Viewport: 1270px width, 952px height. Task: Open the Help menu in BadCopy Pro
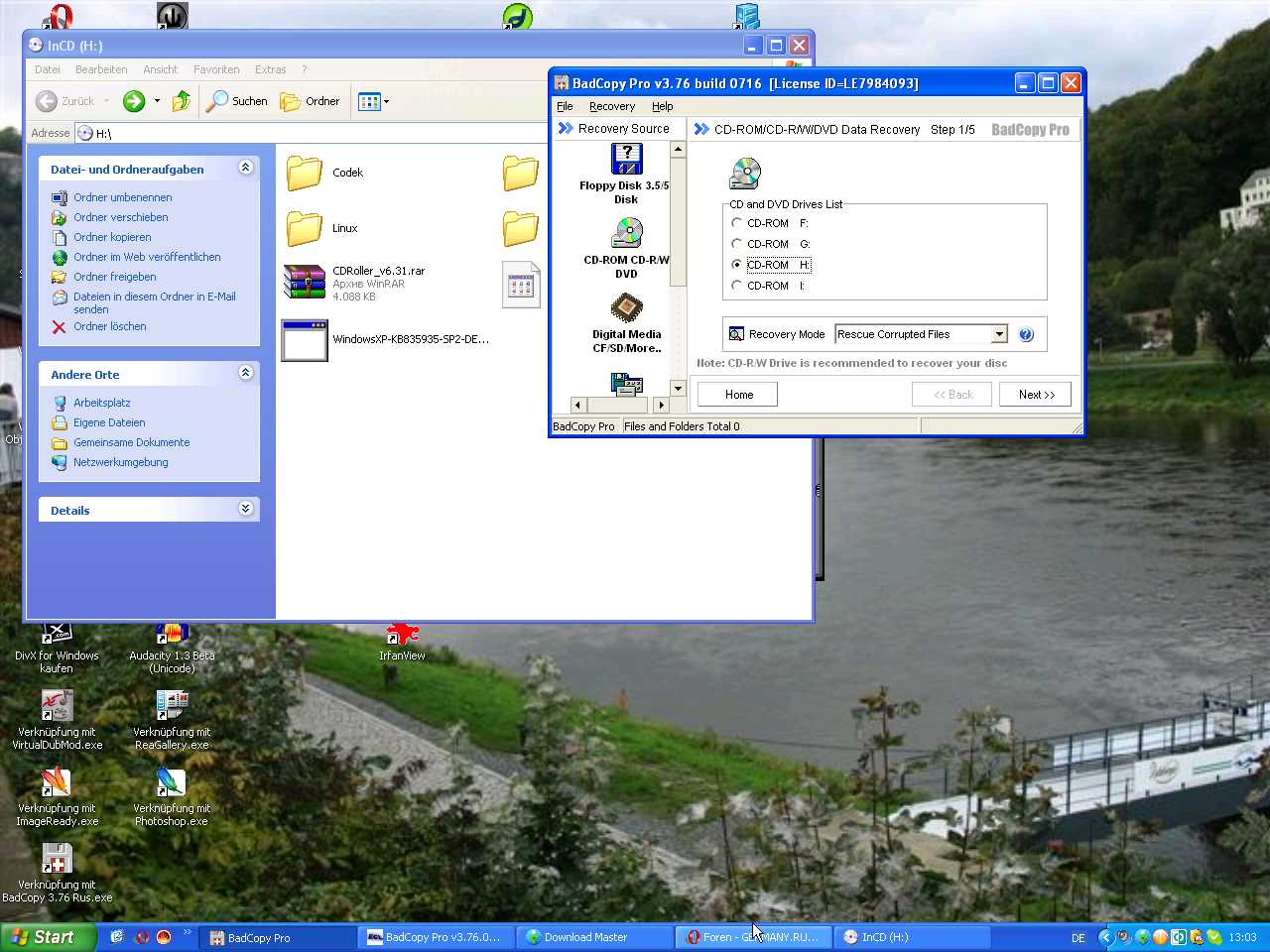coord(663,107)
